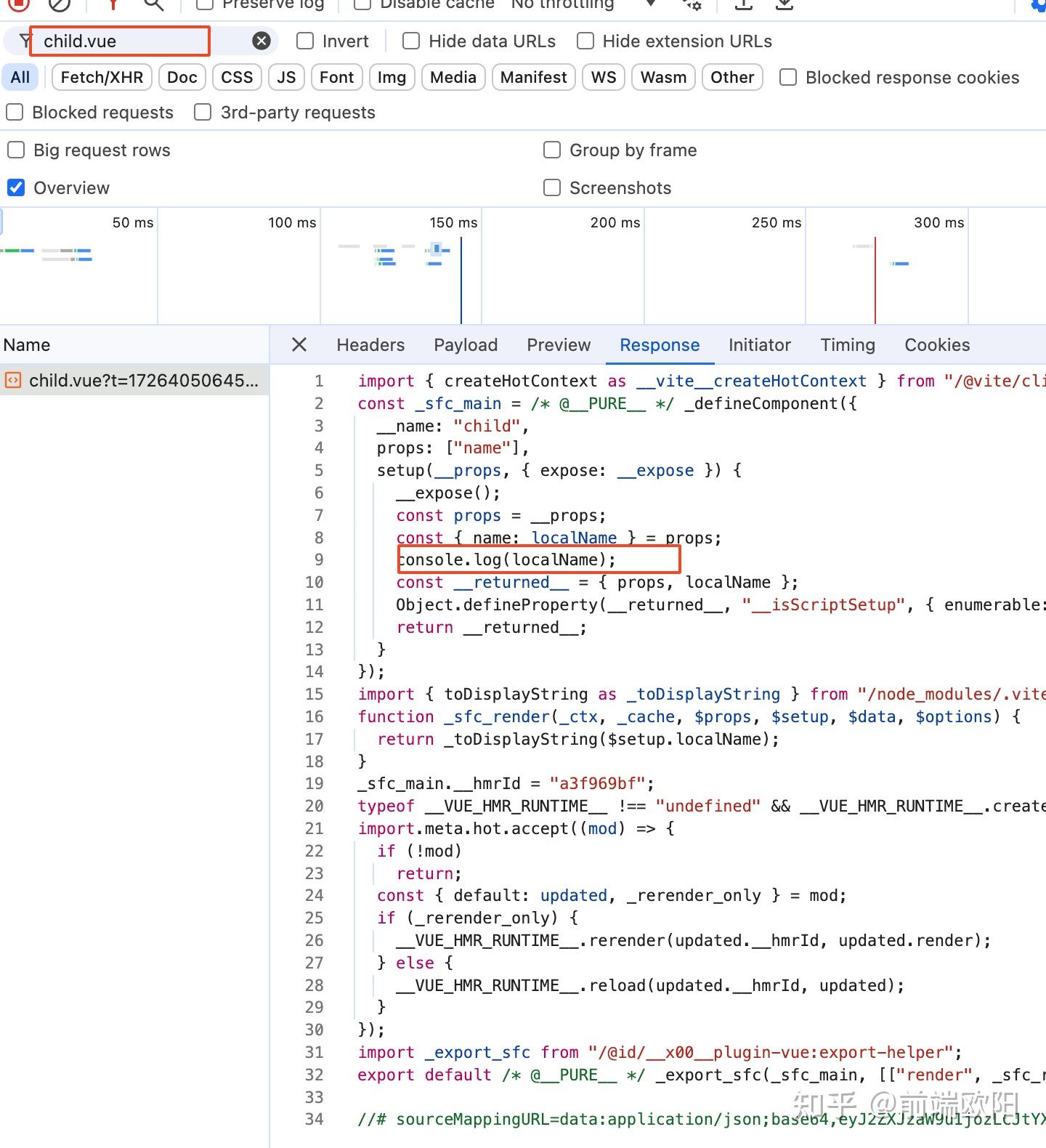Open network conditions settings icon
Viewport: 1046px width, 1148px height.
click(692, 4)
